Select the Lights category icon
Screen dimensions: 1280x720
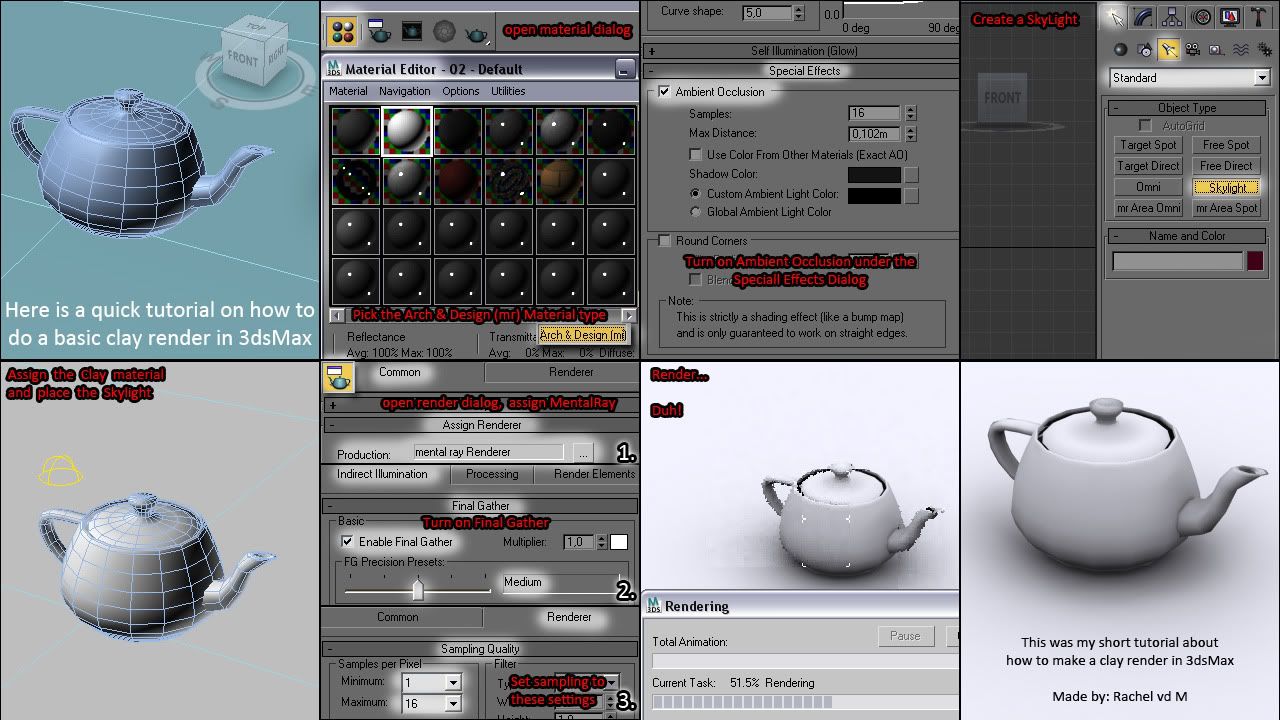(1168, 49)
